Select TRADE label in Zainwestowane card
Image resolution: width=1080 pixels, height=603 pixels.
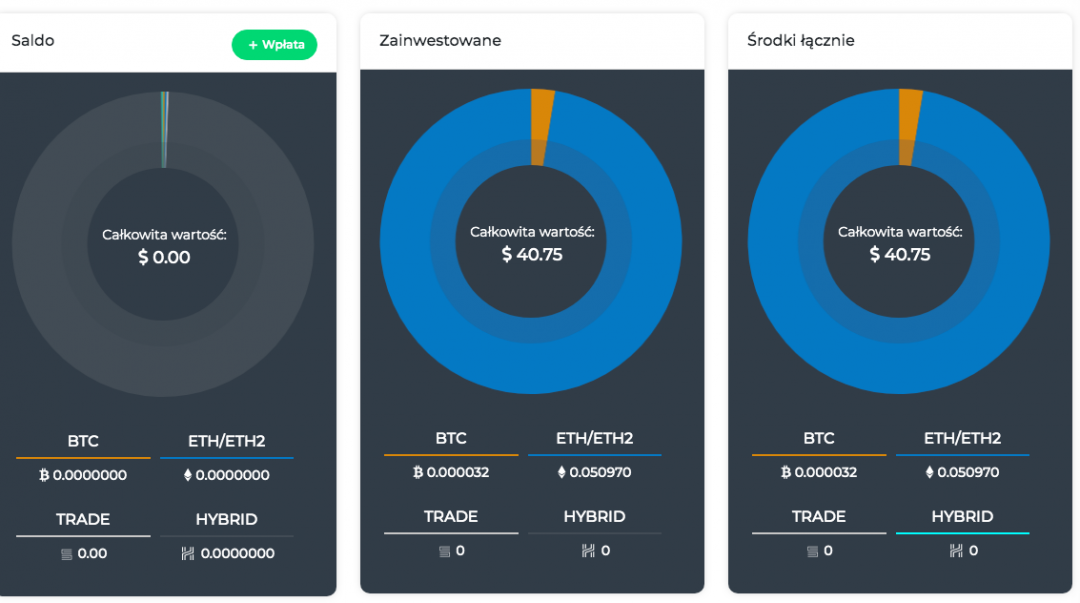click(x=450, y=516)
